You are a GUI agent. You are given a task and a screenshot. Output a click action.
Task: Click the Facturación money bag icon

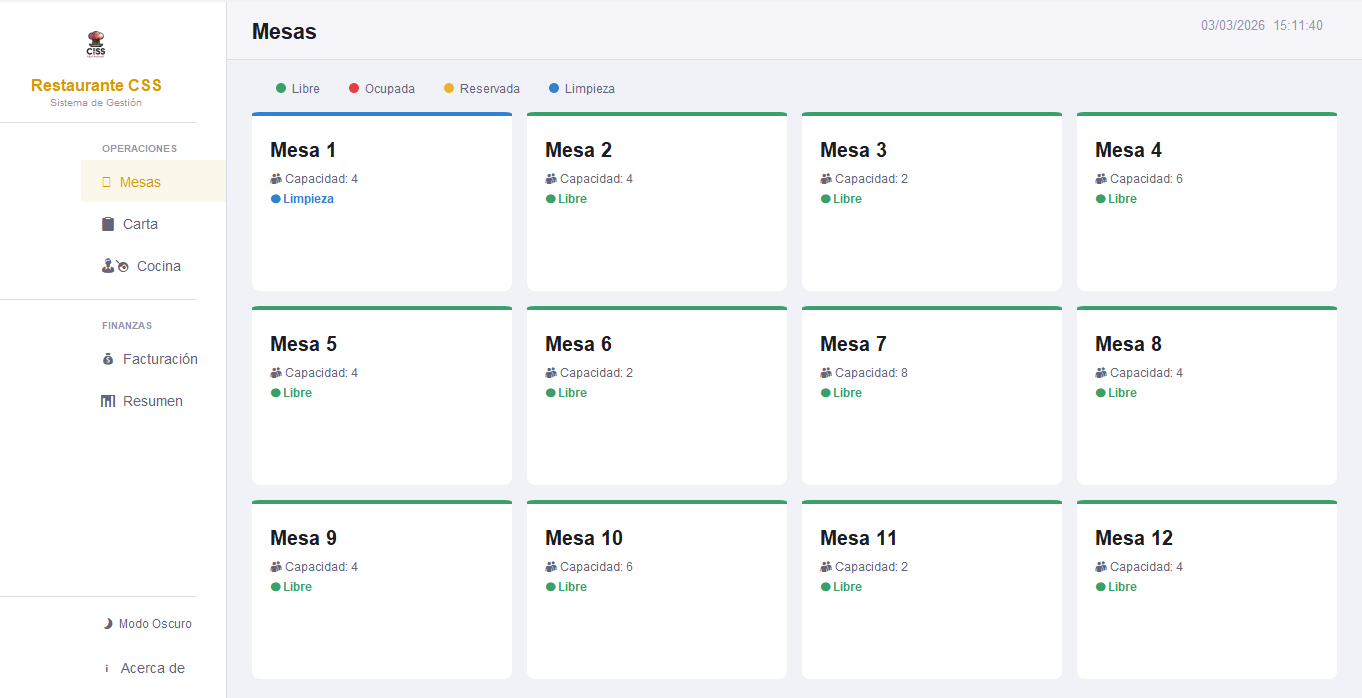[x=108, y=359]
